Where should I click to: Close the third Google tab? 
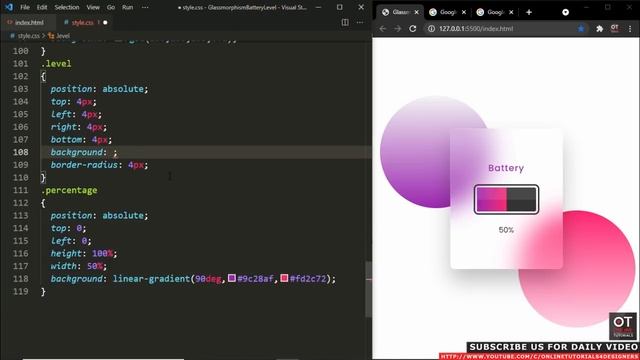tap(511, 12)
